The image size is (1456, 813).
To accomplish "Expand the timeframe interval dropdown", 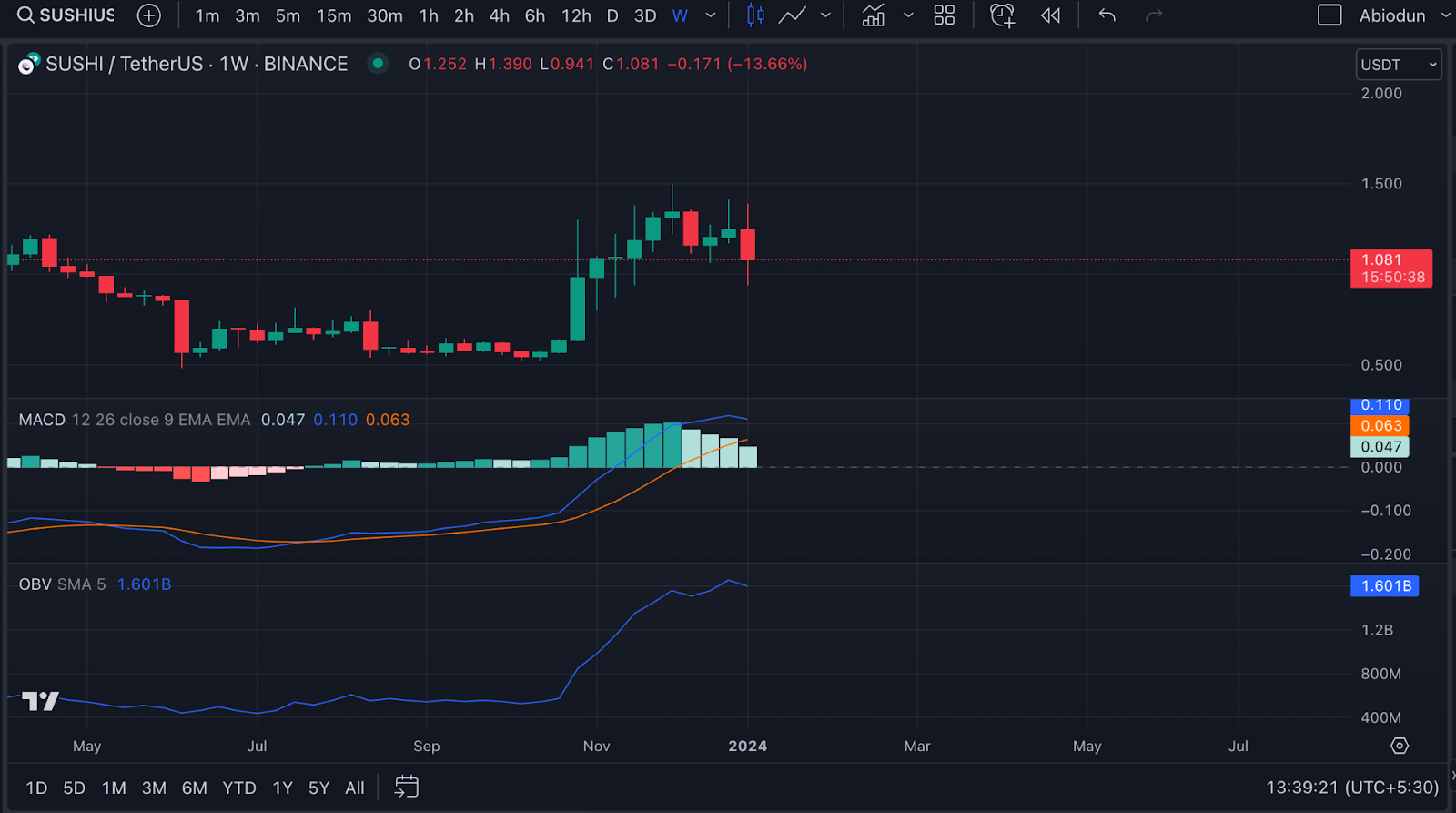I will pos(711,15).
